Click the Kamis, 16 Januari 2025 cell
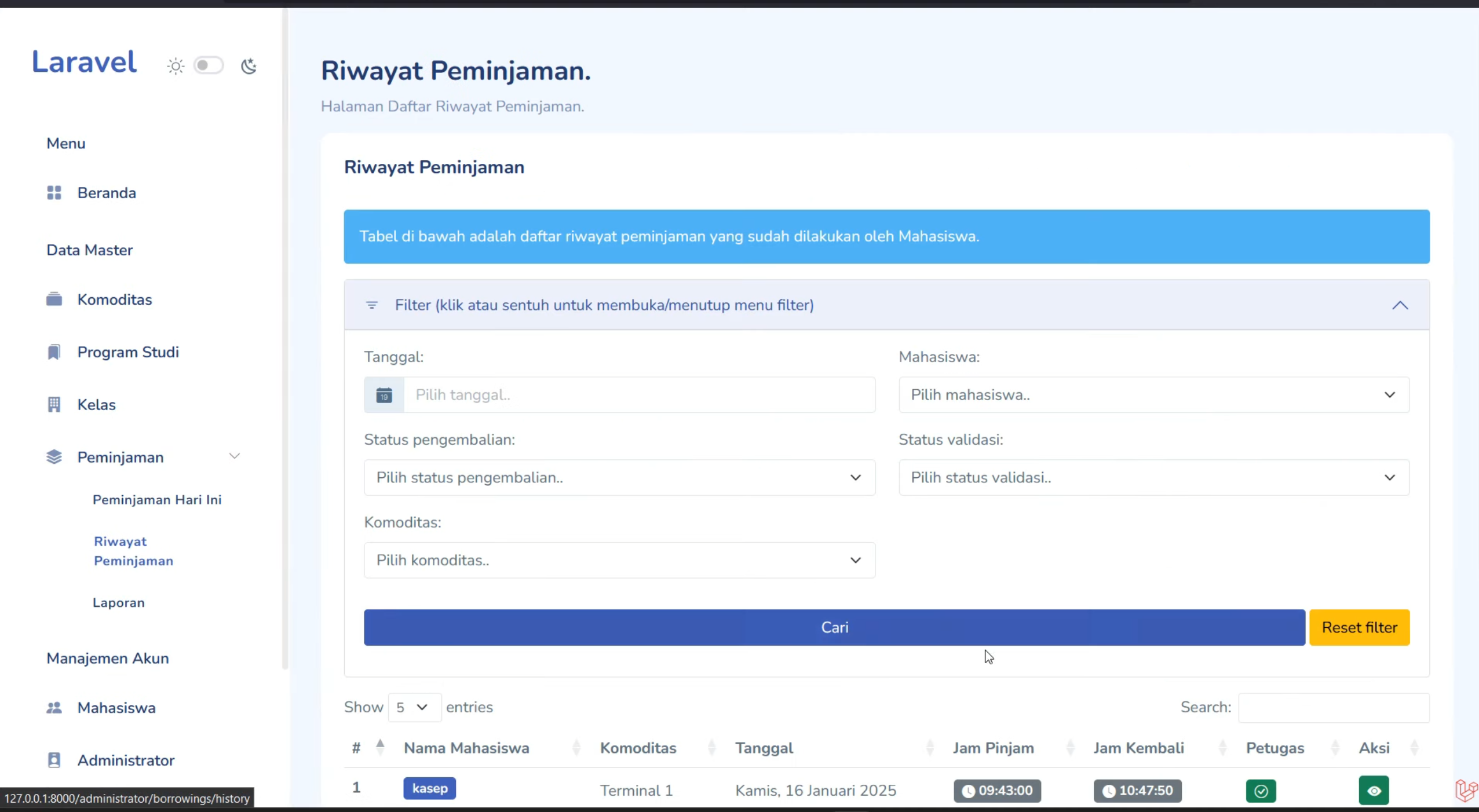The image size is (1479, 812). coord(816,791)
